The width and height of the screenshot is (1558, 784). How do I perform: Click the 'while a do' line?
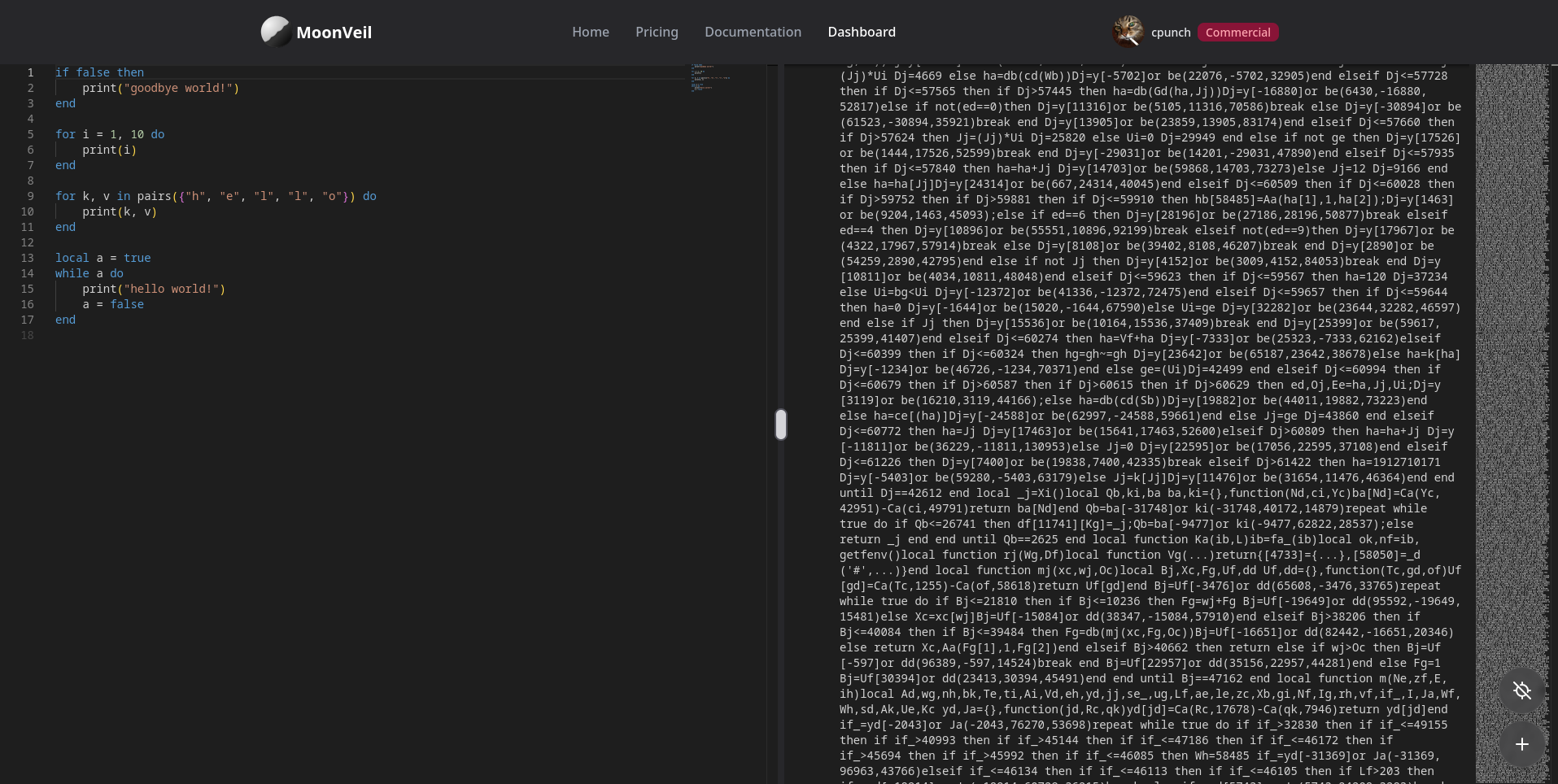click(89, 273)
